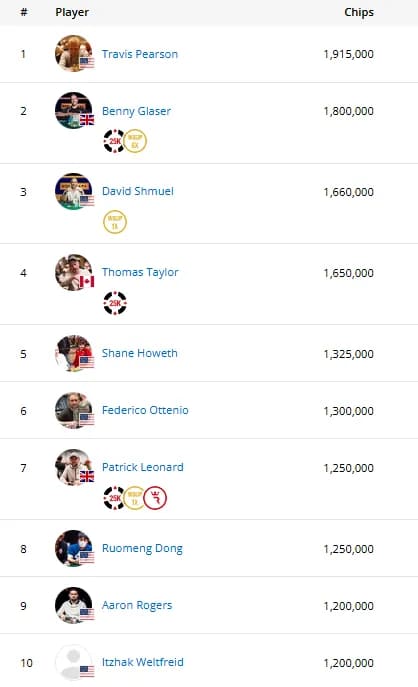Click Benny Glaser's 25K chip badge

point(114,141)
